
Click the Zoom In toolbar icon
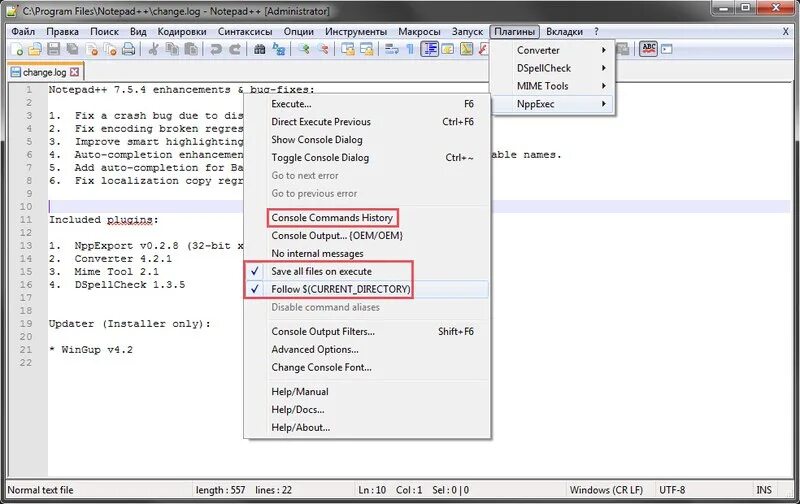304,49
